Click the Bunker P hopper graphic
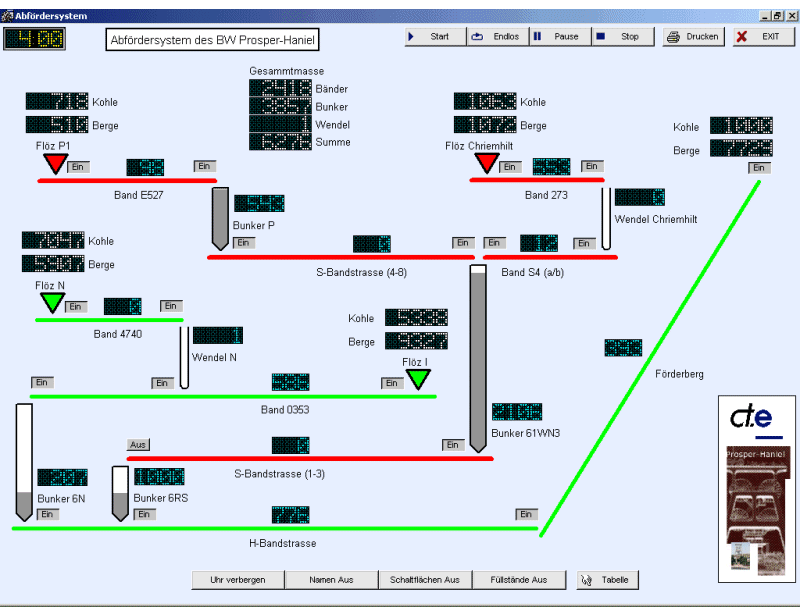The height and width of the screenshot is (615, 800). pyautogui.click(x=220, y=218)
